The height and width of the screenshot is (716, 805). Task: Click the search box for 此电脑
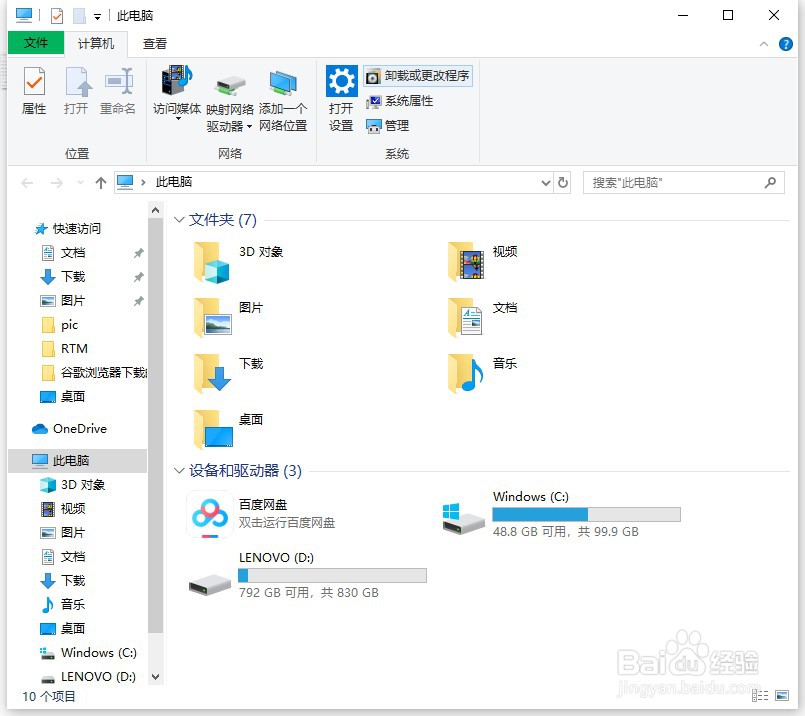(x=683, y=183)
